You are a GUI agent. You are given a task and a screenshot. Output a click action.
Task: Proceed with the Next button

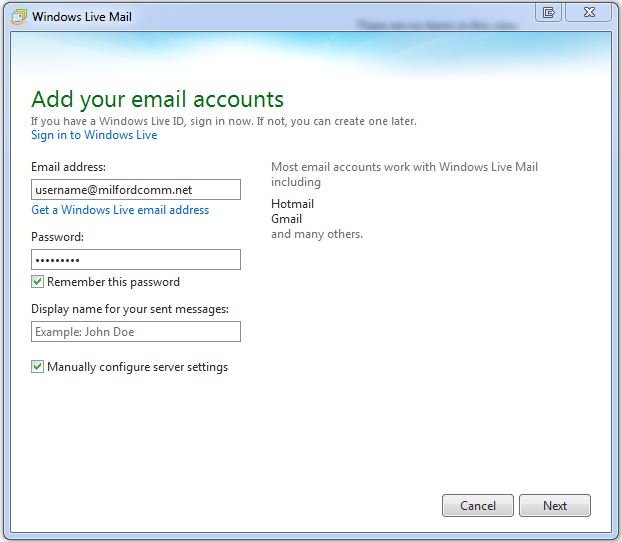555,505
